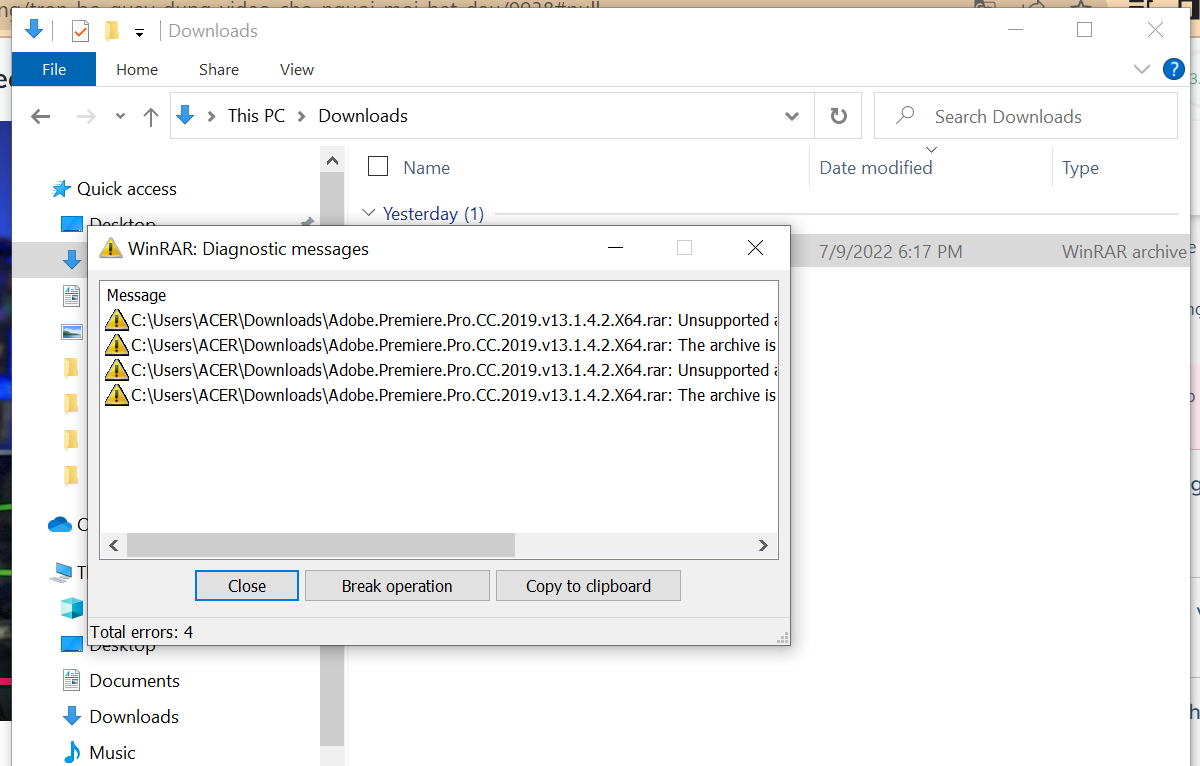Open the Music folder in the navigation pane
The height and width of the screenshot is (766, 1200).
[x=112, y=753]
